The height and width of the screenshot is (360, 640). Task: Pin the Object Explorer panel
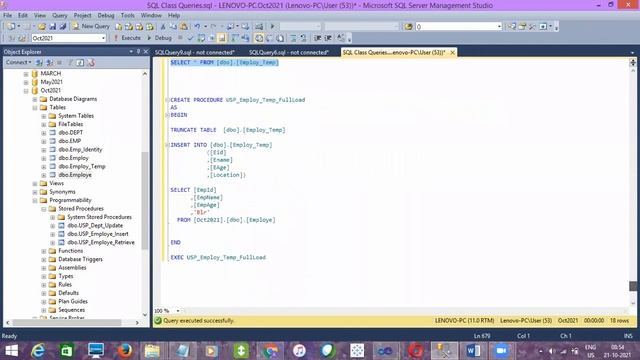pos(138,52)
